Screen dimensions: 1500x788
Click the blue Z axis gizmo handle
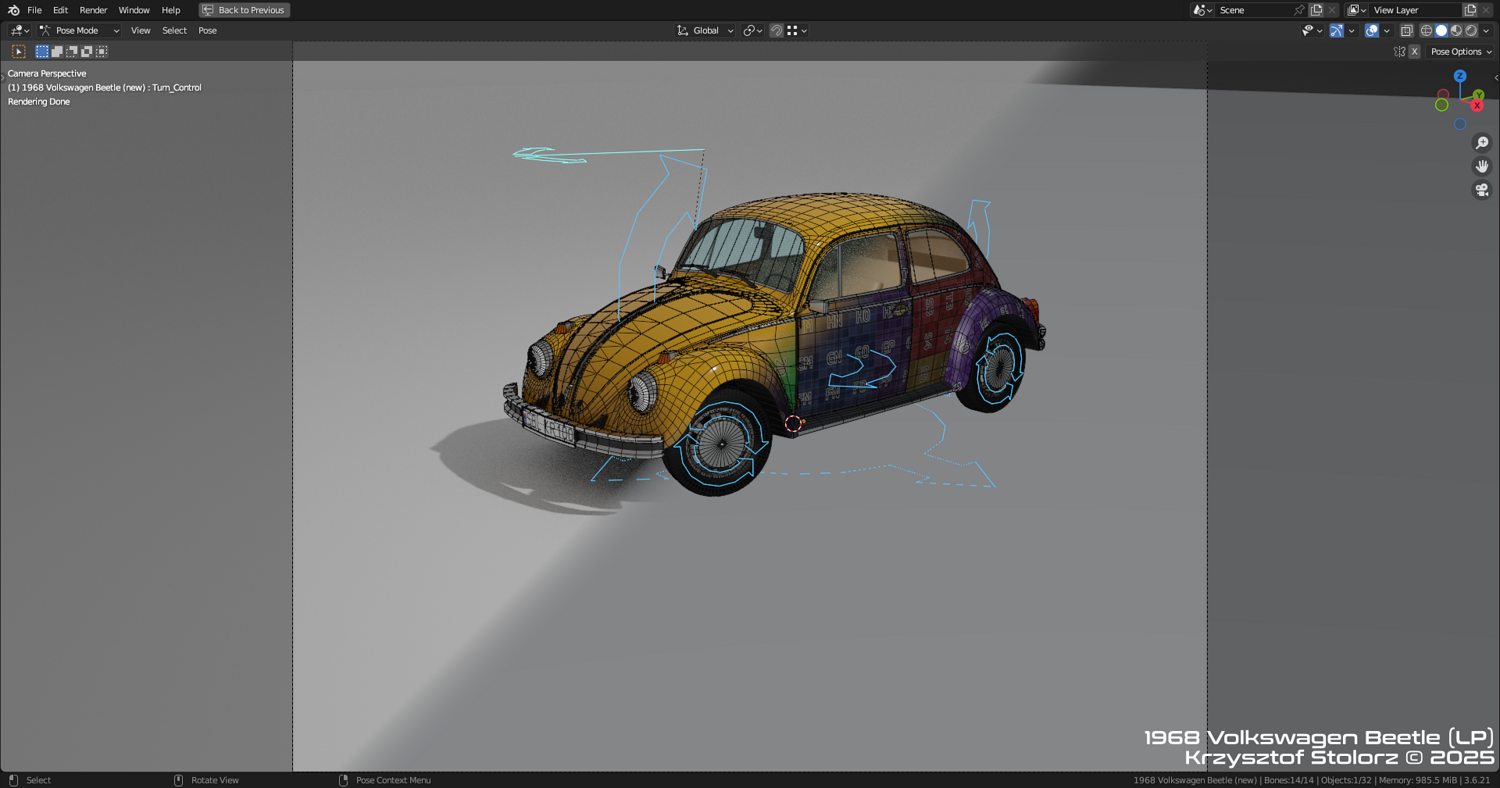[x=1460, y=76]
